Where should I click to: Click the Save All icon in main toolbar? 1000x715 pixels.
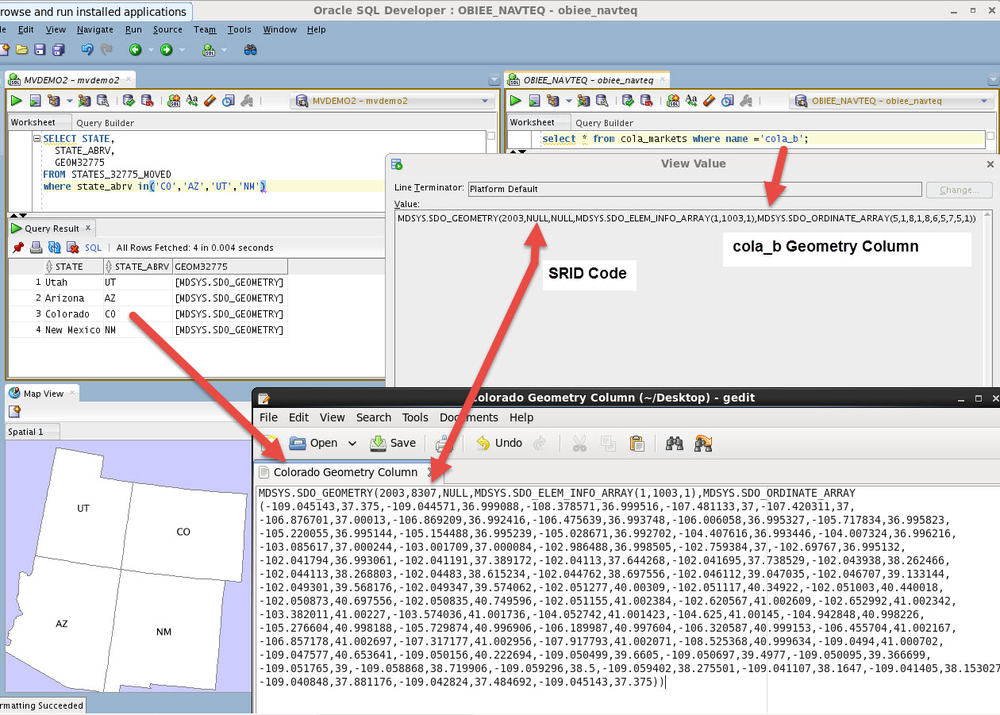pos(58,50)
